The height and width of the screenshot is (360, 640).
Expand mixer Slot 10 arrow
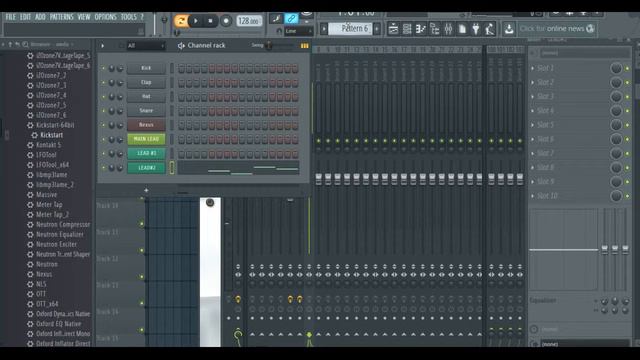coord(533,196)
